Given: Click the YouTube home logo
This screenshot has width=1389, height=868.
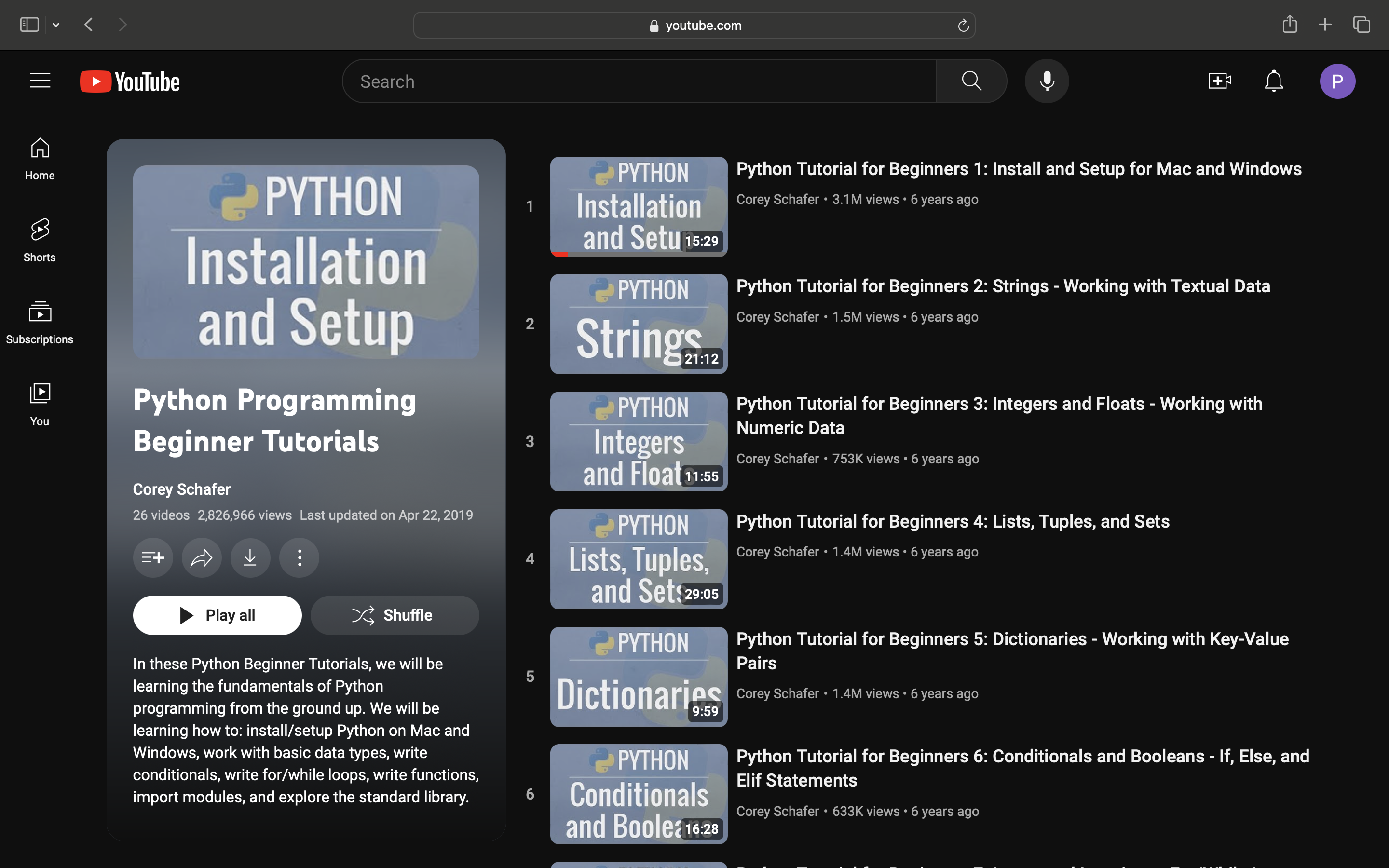Looking at the screenshot, I should pyautogui.click(x=129, y=81).
